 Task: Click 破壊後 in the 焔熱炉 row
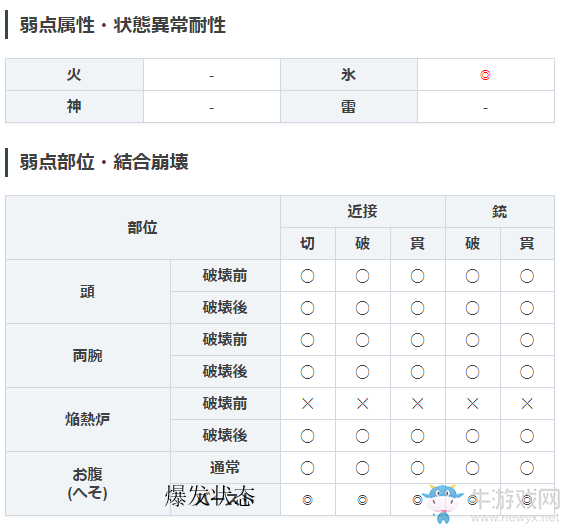coord(225,435)
